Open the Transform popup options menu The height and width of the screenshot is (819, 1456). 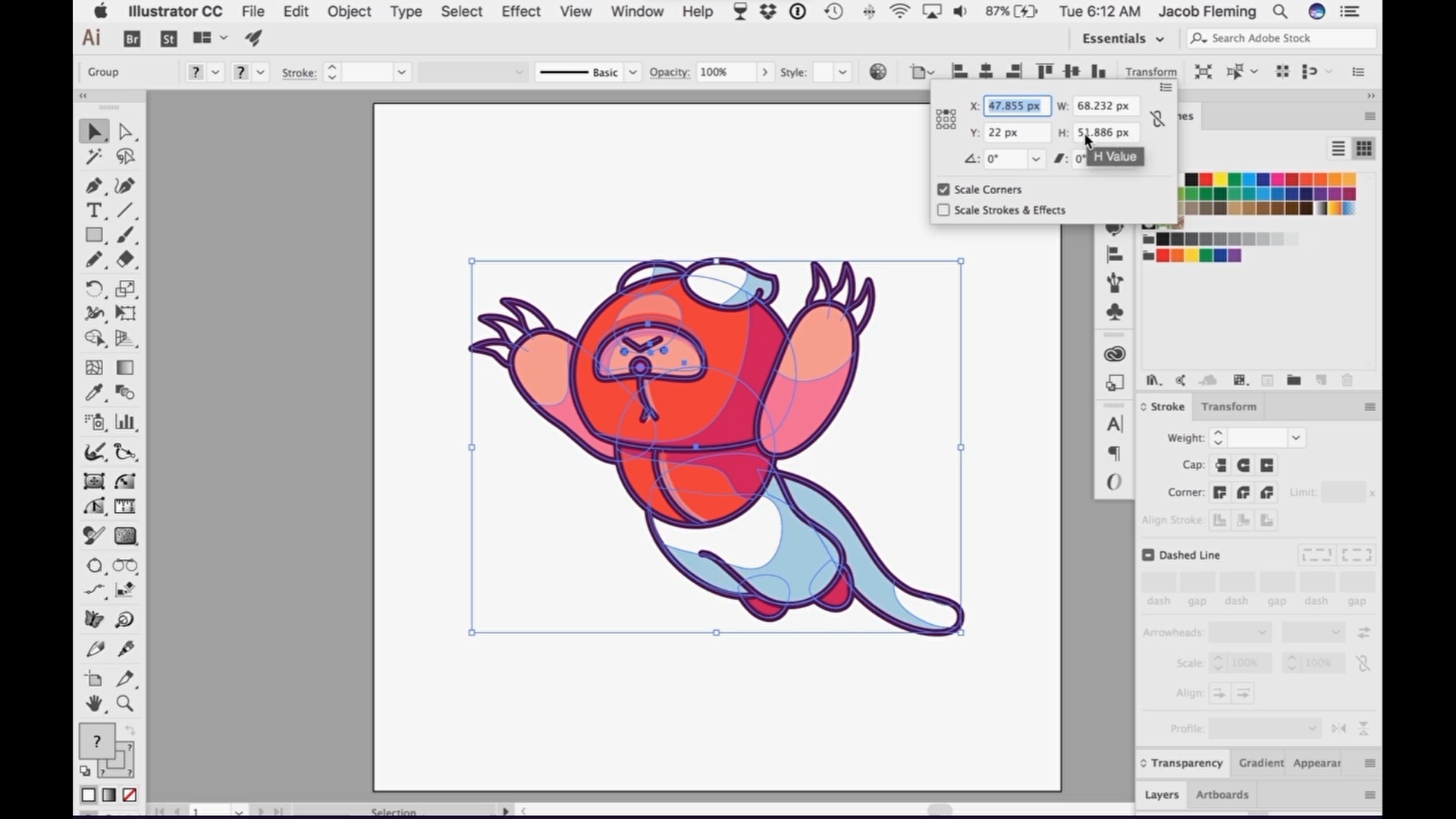point(1166,88)
